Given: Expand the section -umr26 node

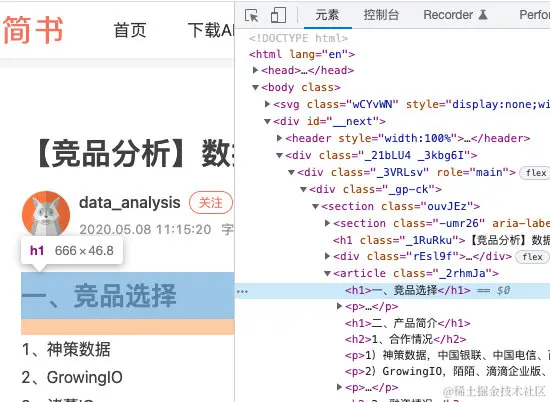Looking at the screenshot, I should [x=327, y=223].
